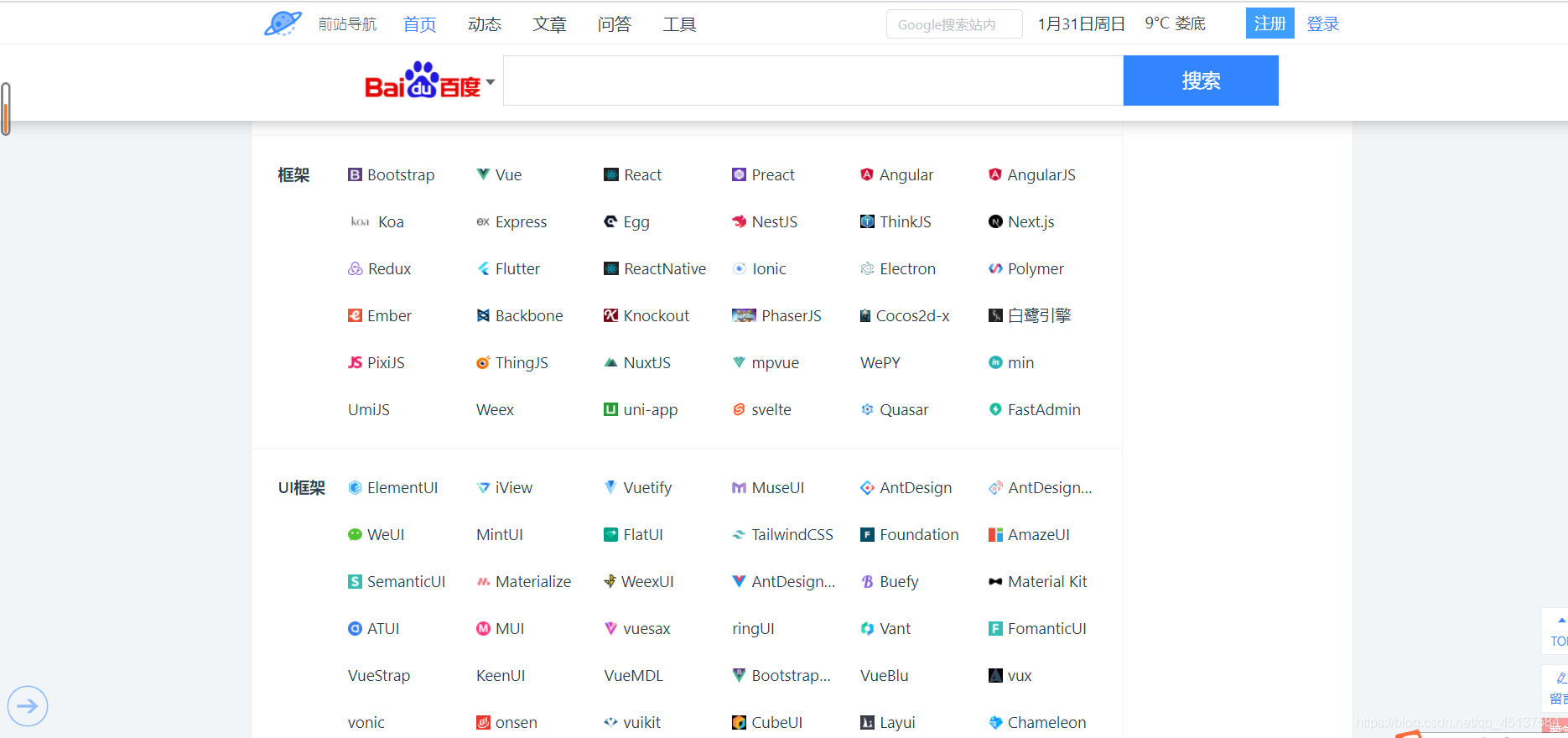
Task: Open the Baidu search engine dropdown
Action: pos(491,81)
